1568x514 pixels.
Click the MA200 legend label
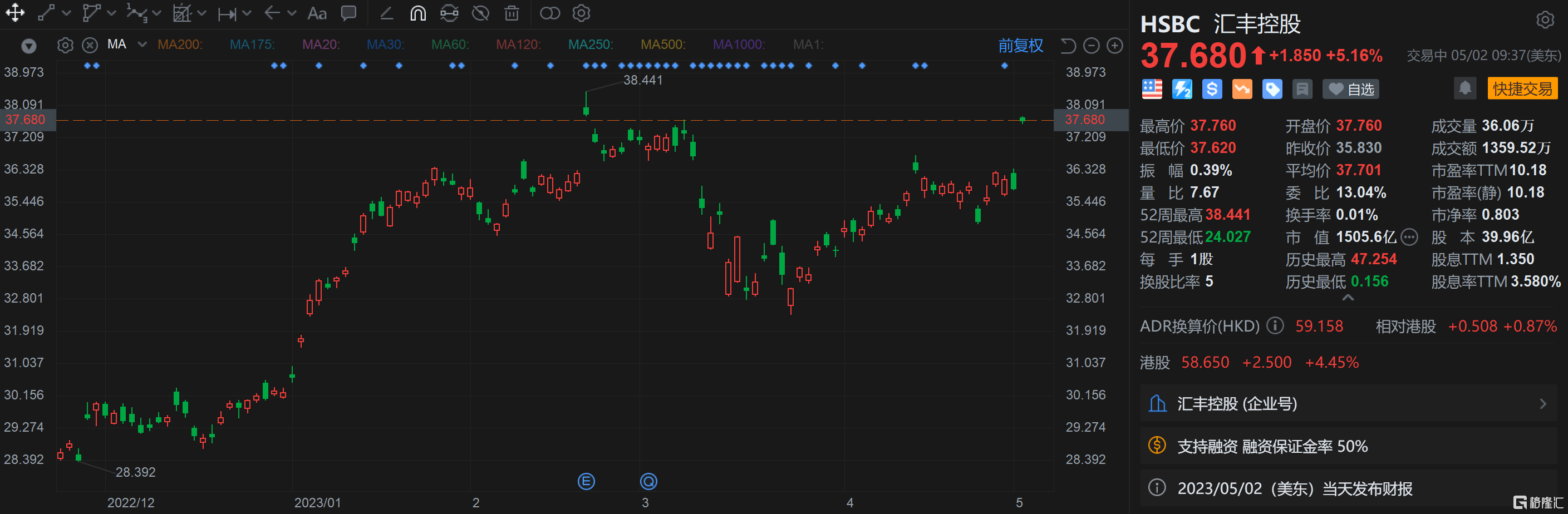(x=180, y=45)
